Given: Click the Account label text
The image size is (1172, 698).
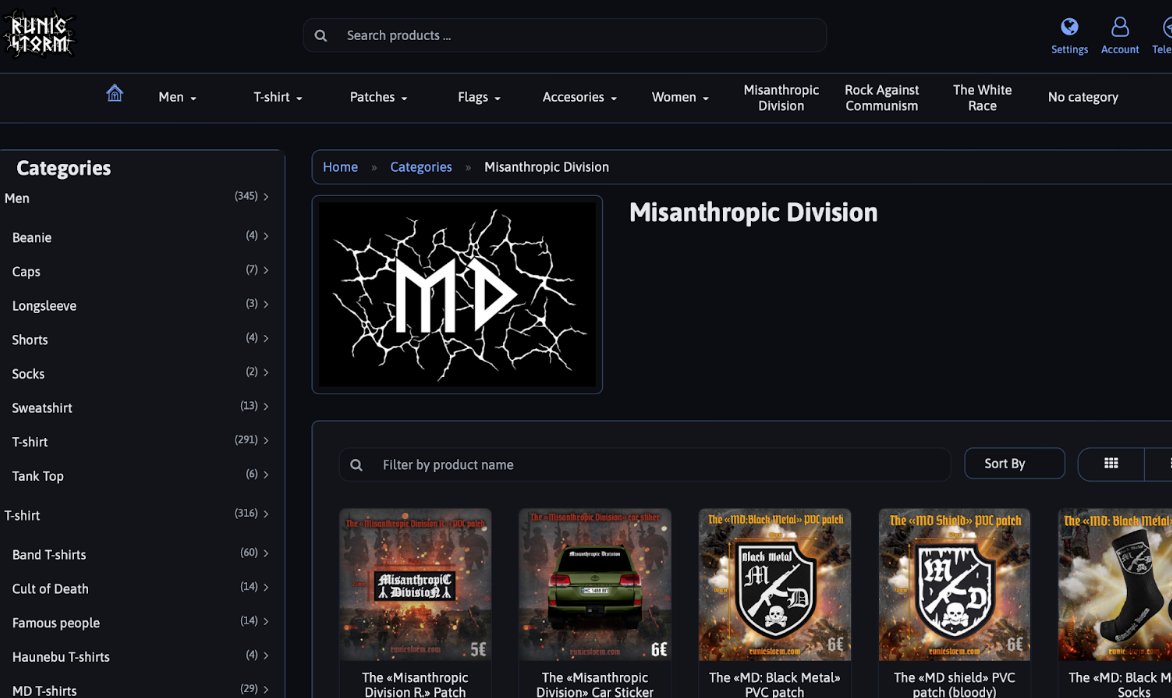Looking at the screenshot, I should point(1120,49).
